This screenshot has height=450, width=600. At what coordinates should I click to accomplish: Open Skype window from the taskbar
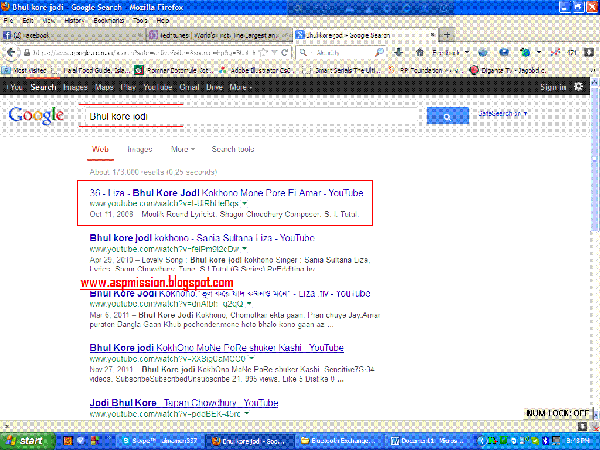(159, 441)
